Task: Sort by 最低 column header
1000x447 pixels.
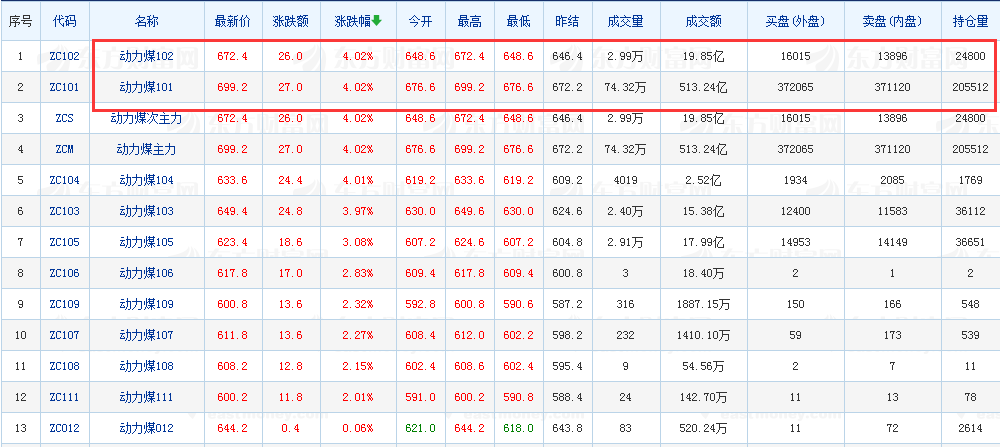Action: (518, 21)
